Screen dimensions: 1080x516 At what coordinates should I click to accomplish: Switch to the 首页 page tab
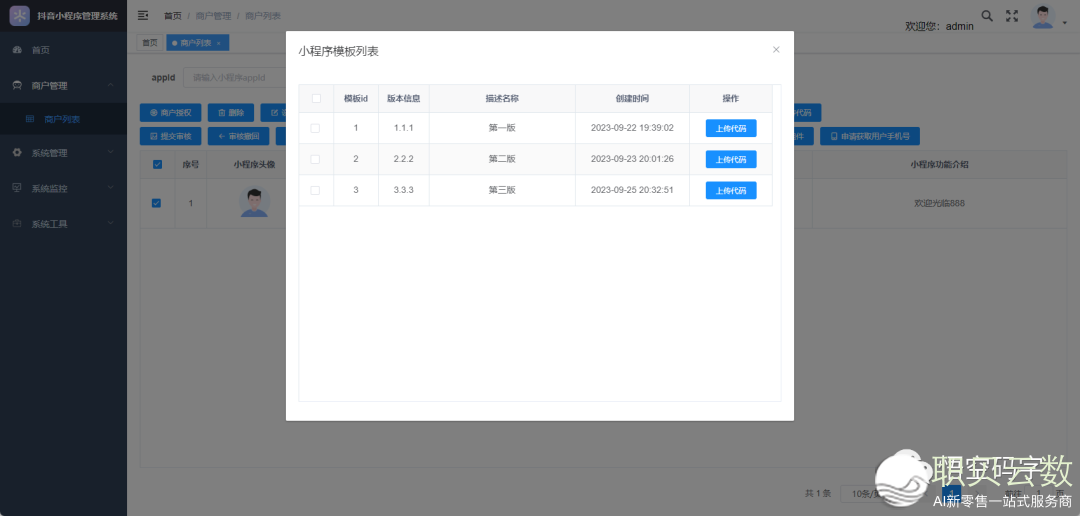(x=149, y=43)
